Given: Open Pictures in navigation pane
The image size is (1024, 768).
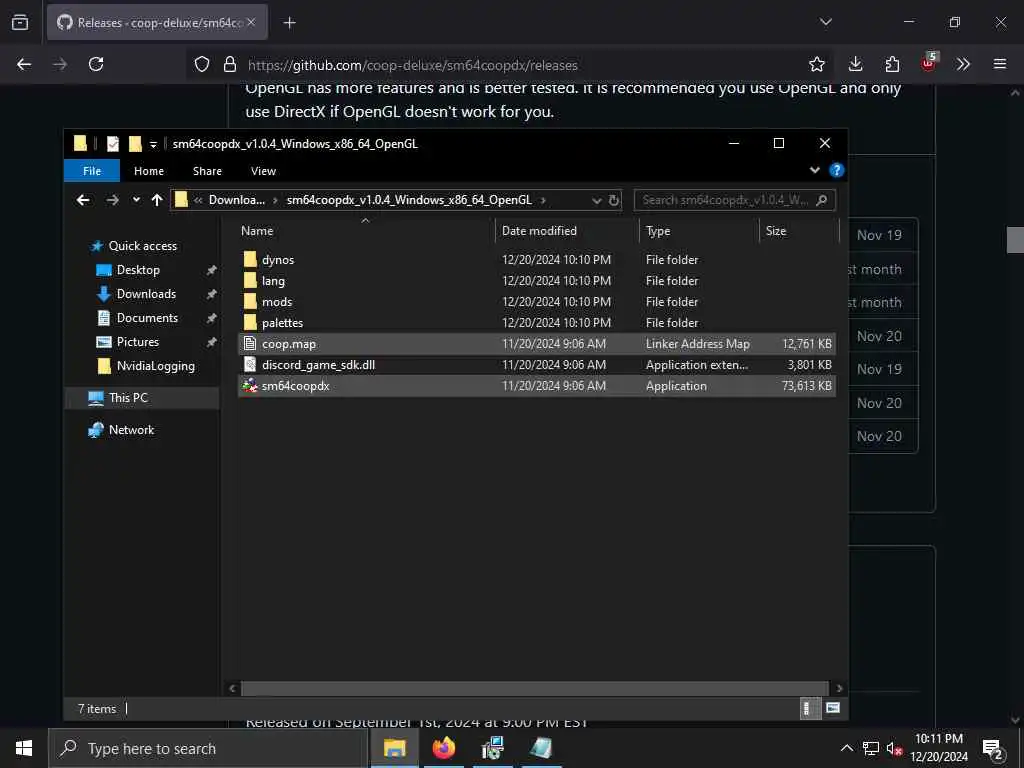Looking at the screenshot, I should [x=138, y=342].
